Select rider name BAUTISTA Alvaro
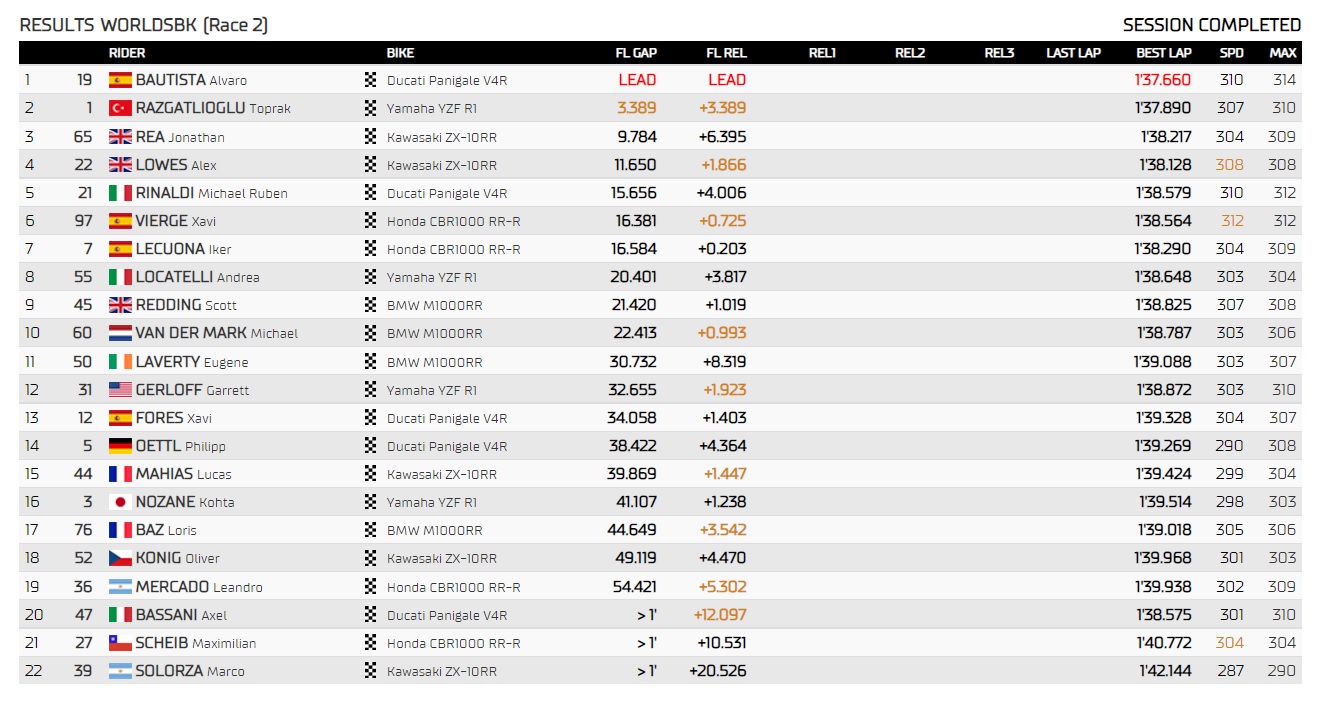This screenshot has height=705, width=1329. coord(191,80)
